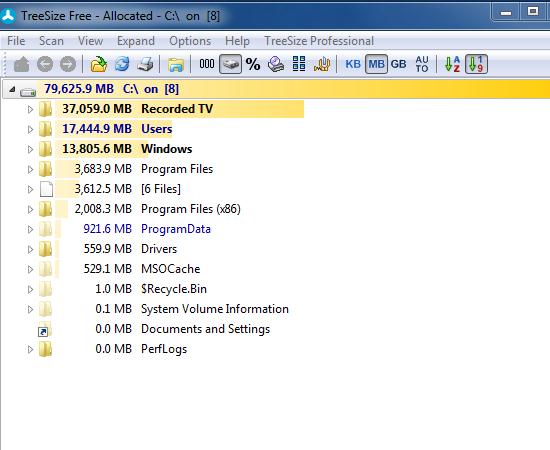Expand the $Recycle.Bin folder

(x=31, y=289)
